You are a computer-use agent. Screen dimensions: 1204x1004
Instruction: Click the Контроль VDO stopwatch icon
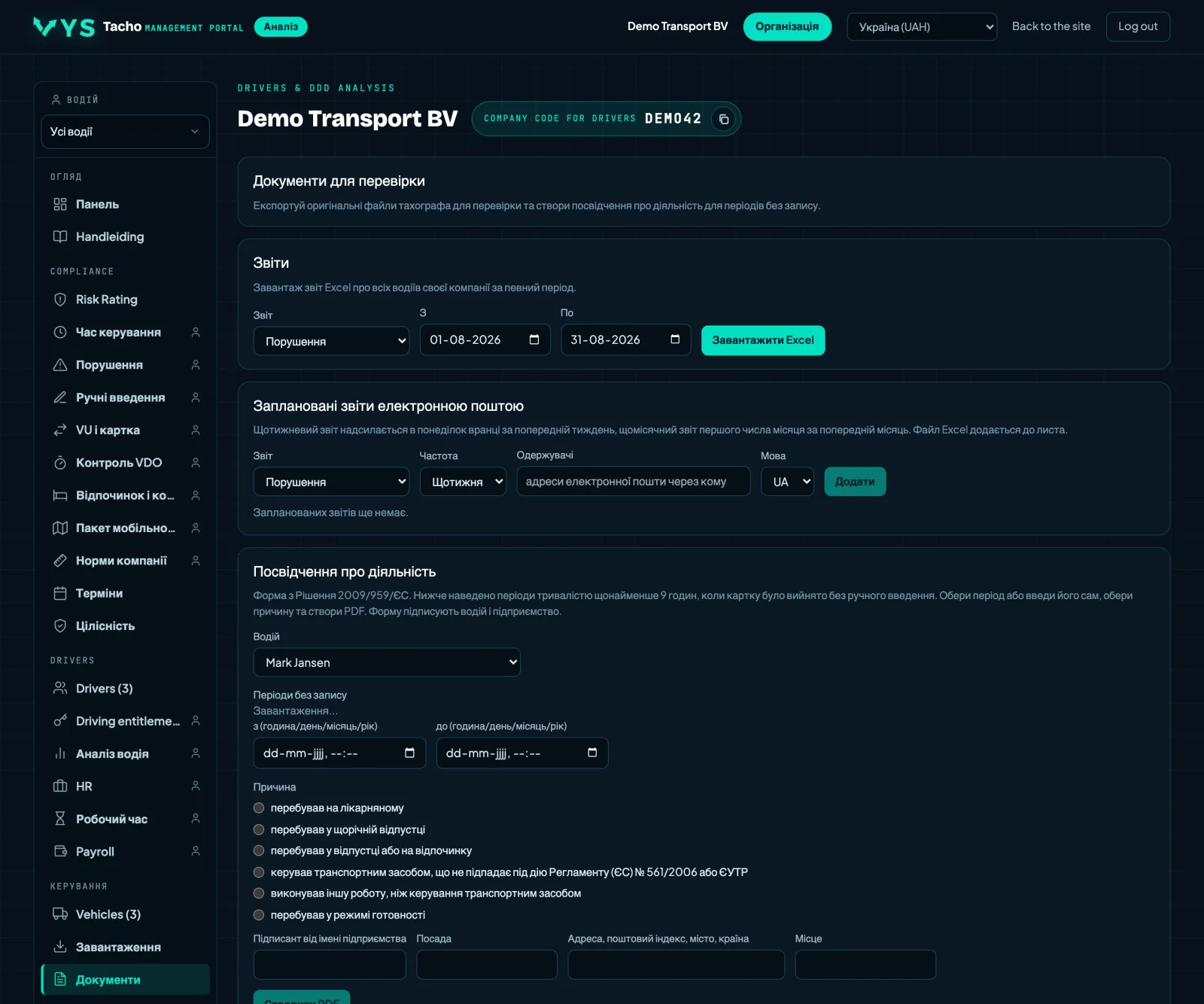[60, 463]
